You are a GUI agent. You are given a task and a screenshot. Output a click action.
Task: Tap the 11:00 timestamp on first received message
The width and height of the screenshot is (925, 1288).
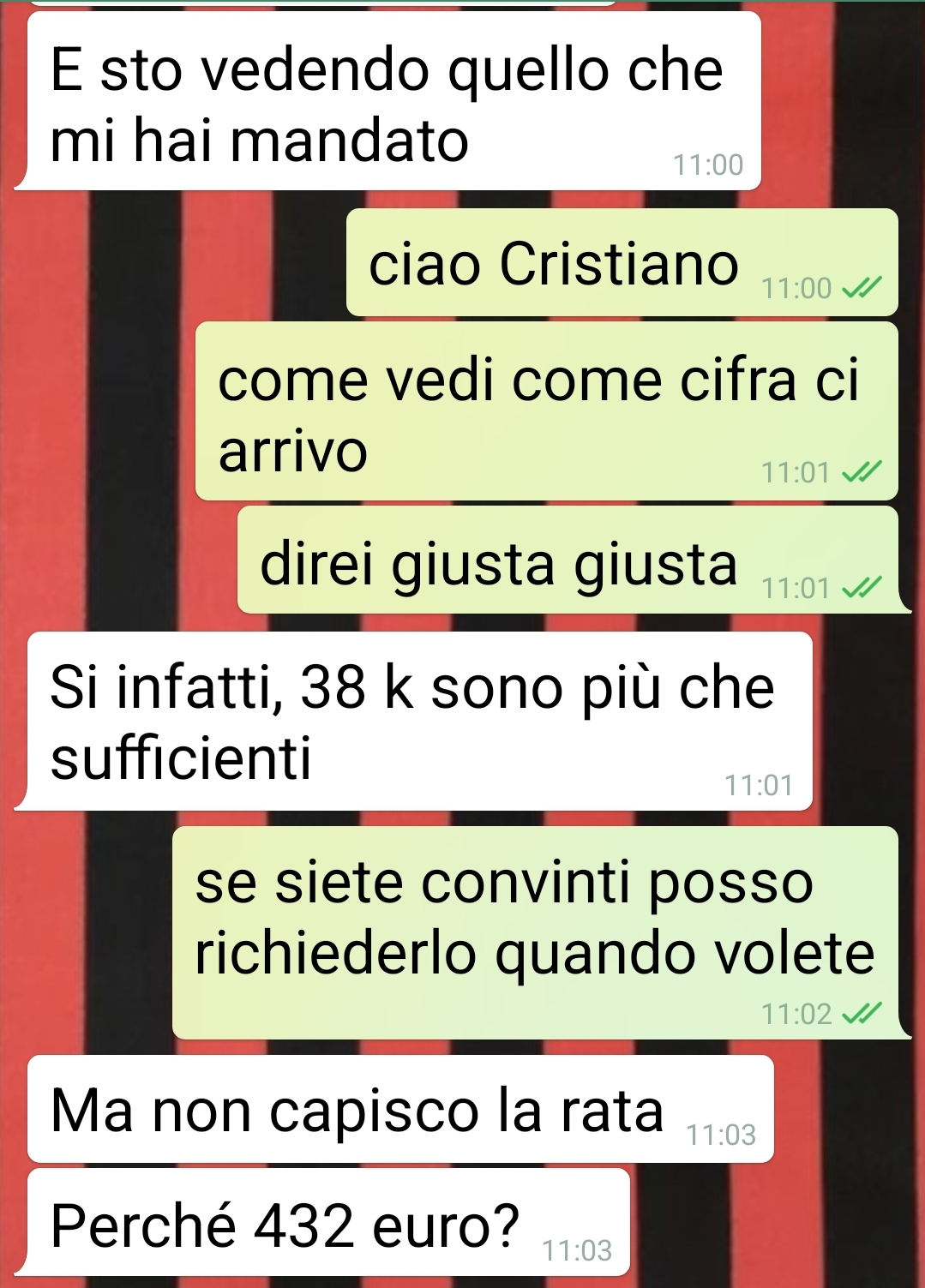(x=708, y=165)
